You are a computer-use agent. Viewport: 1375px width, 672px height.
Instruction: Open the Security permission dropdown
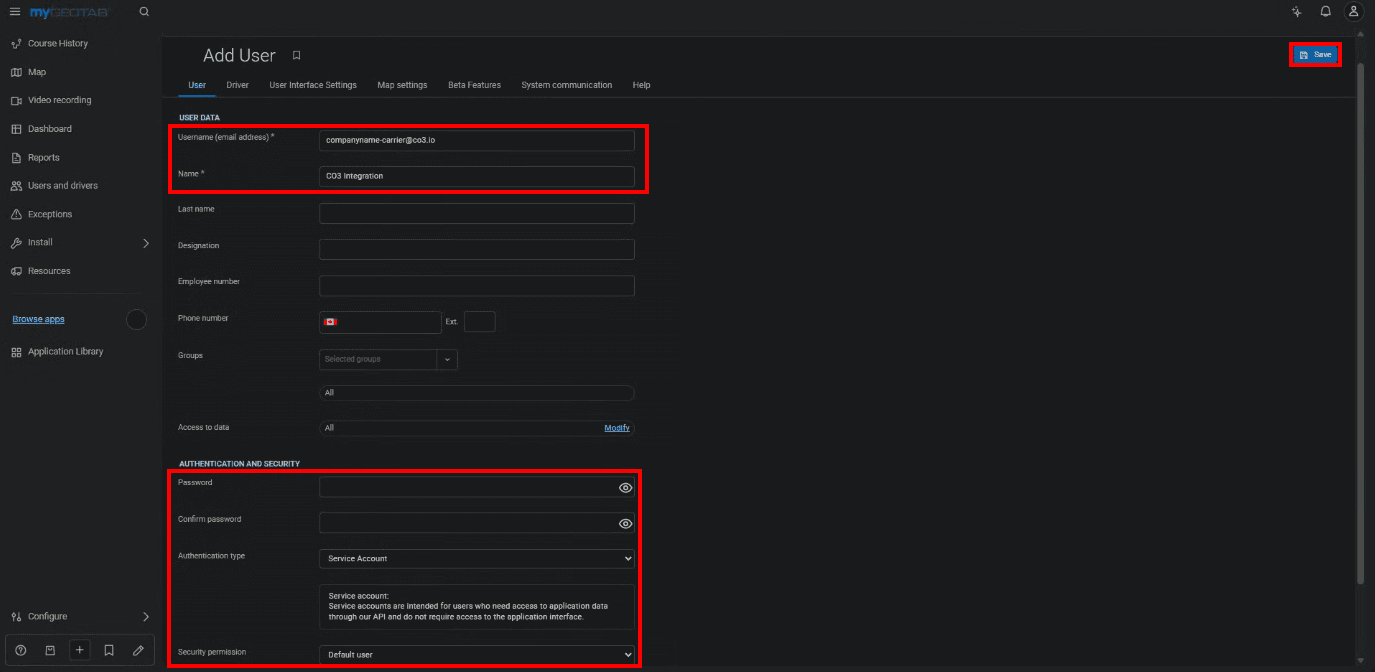click(477, 655)
